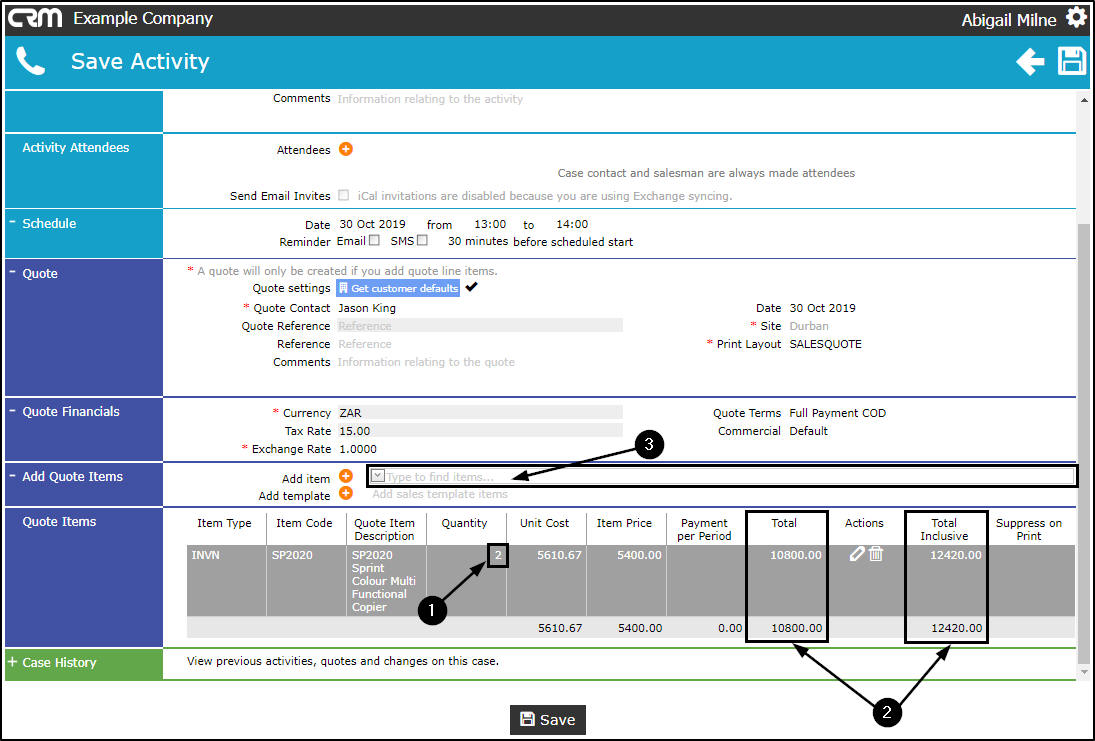
Task: Click the Currency field showing ZAR
Action: (x=480, y=413)
